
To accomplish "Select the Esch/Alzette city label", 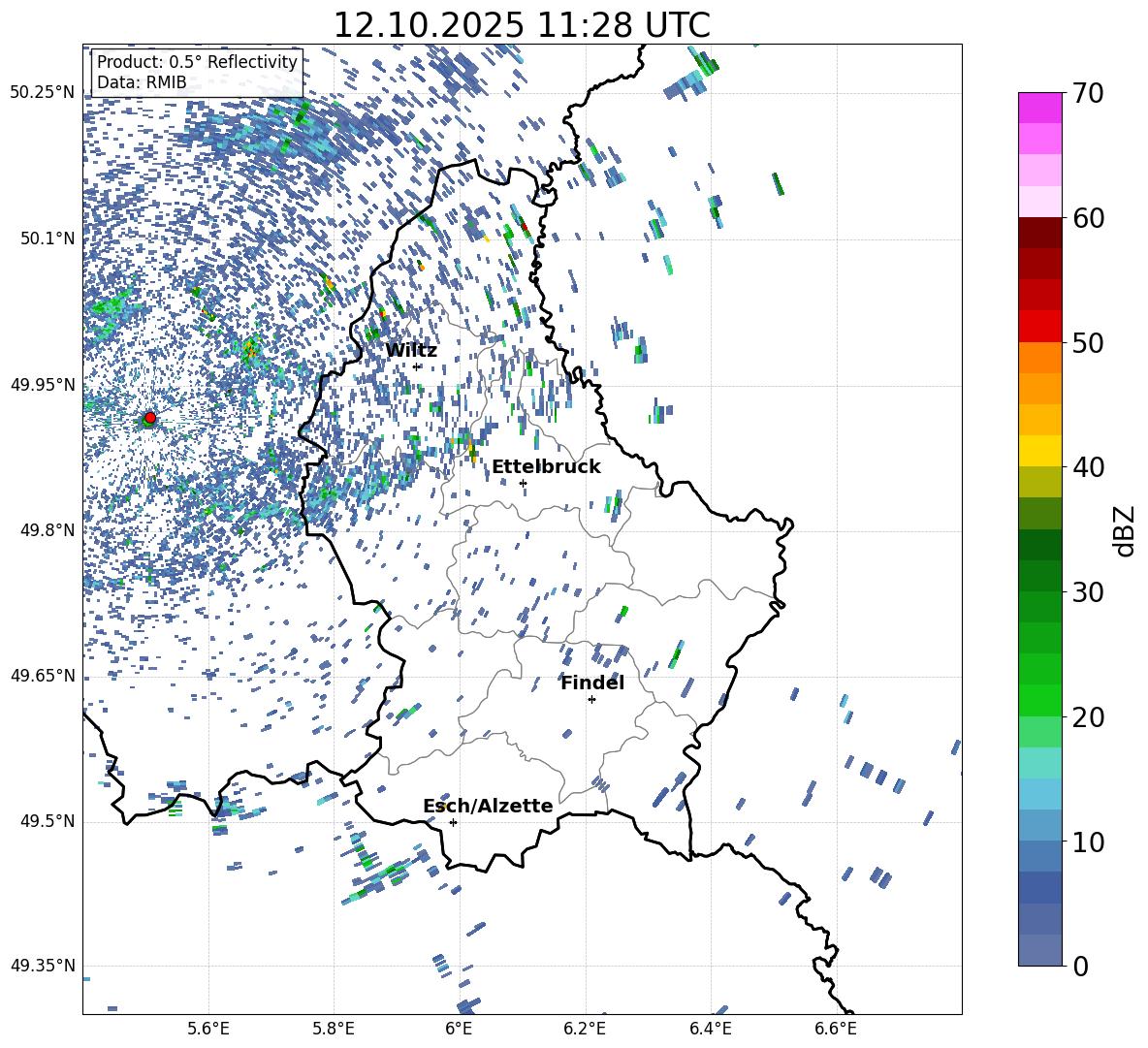I will 488,806.
